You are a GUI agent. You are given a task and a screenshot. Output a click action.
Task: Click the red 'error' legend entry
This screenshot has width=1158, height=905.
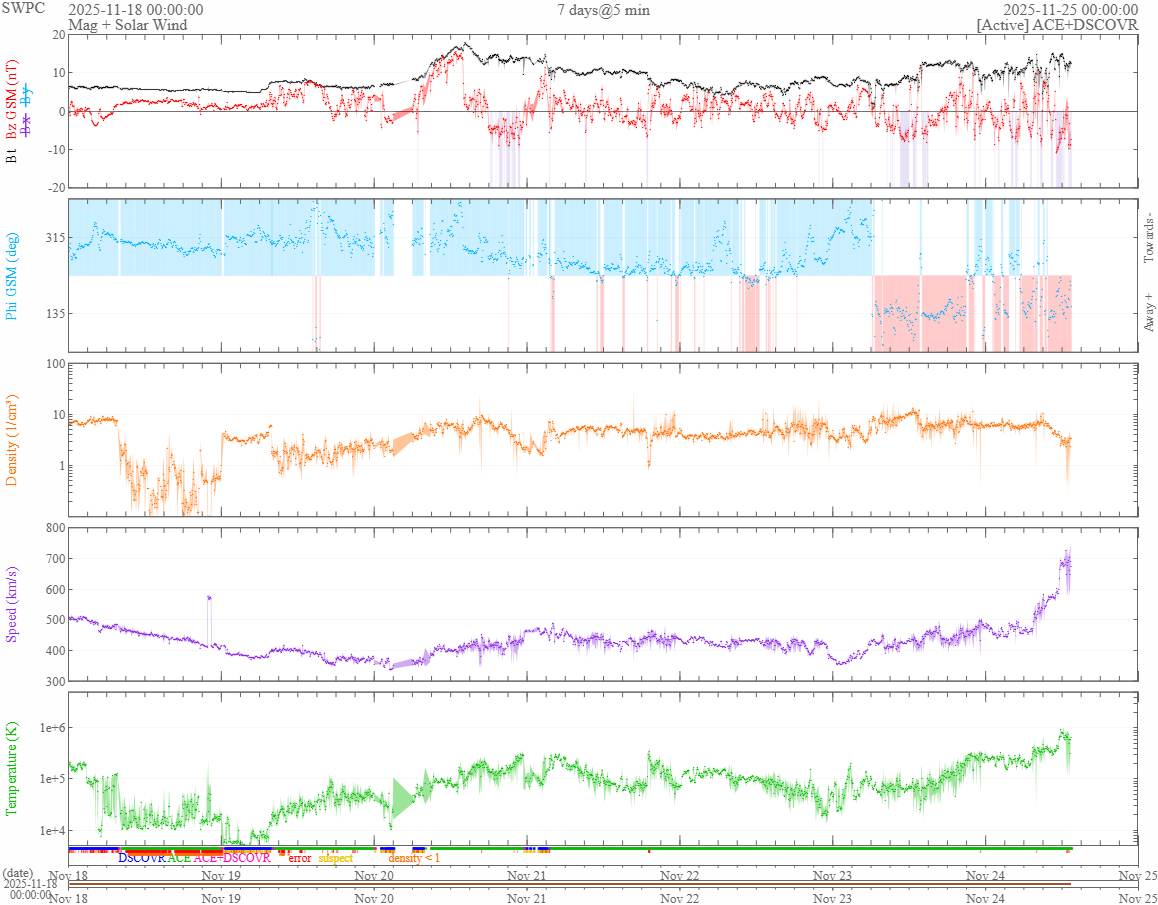(299, 858)
